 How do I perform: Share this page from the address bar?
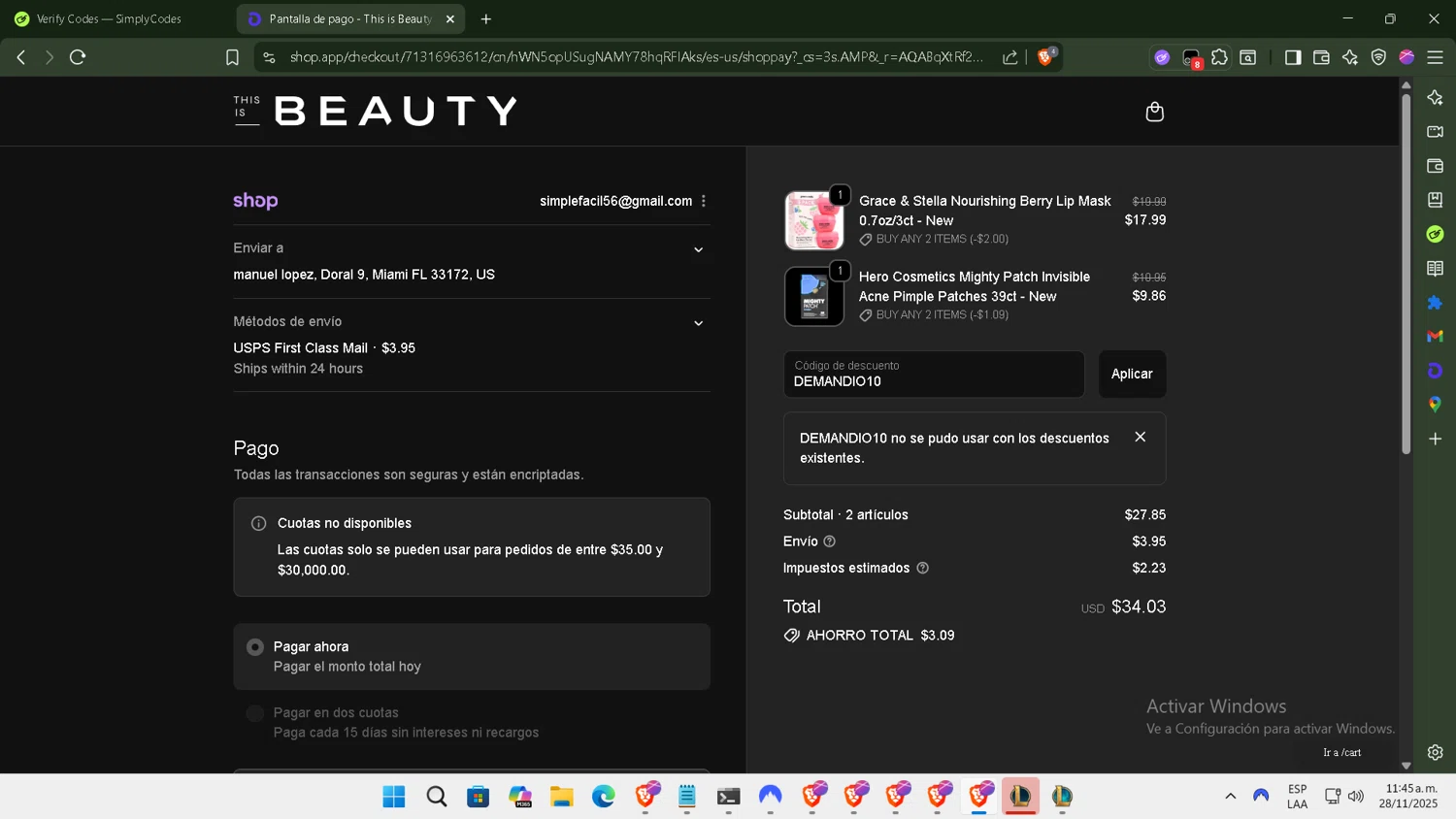[x=1010, y=57]
